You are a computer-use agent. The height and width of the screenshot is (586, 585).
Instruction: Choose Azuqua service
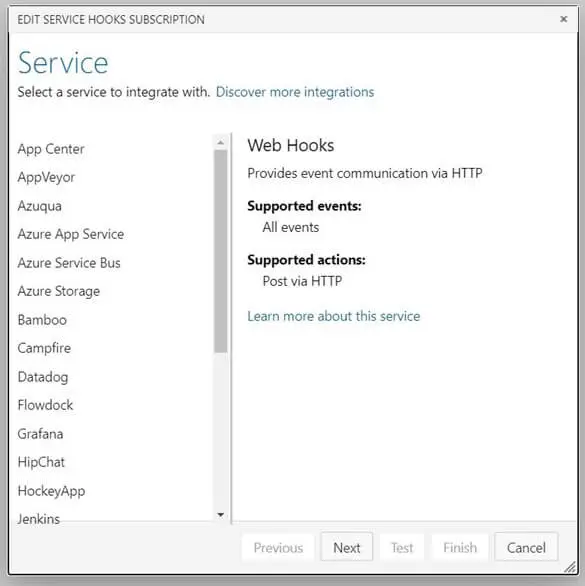(40, 206)
